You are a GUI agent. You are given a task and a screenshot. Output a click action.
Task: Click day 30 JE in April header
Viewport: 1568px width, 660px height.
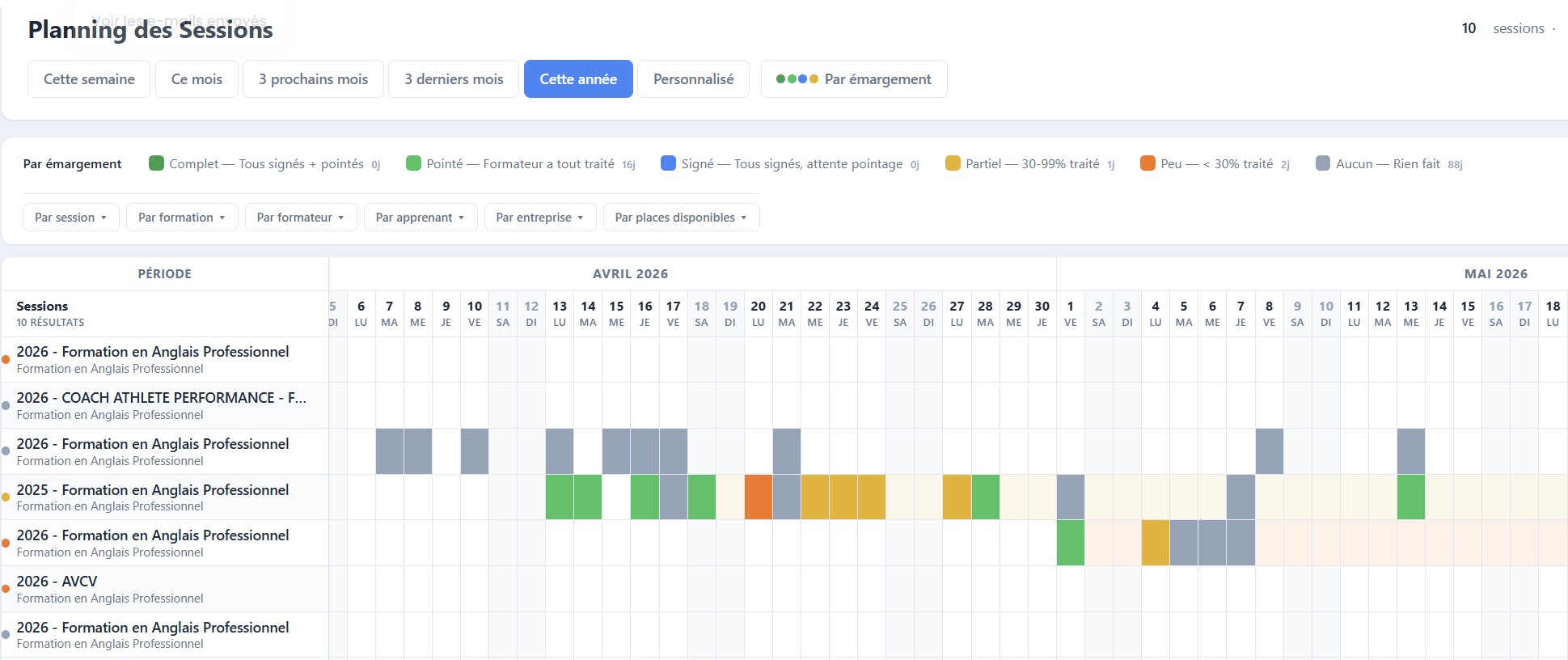point(1042,314)
